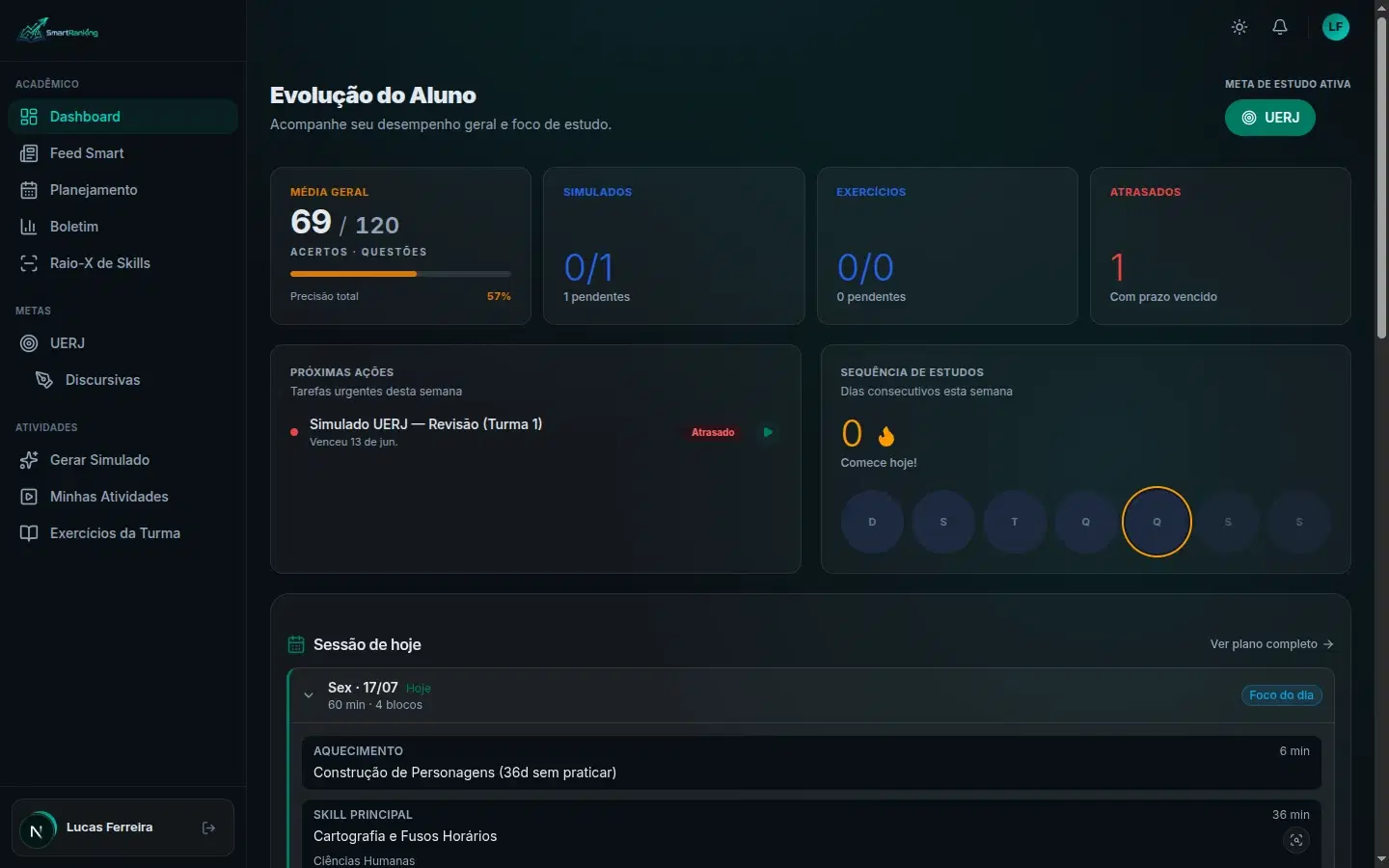Select the first S (segunda) day circle

coord(943,522)
